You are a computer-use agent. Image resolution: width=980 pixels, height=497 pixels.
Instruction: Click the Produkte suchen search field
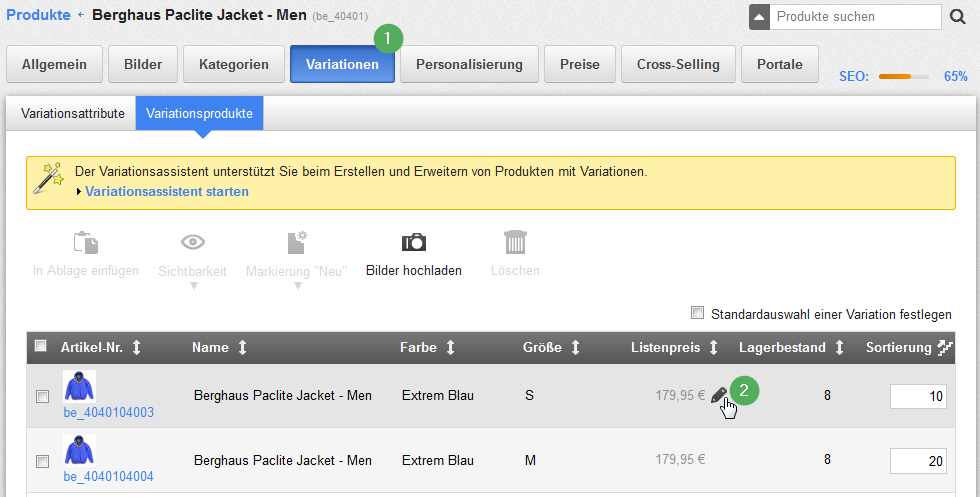pos(855,17)
